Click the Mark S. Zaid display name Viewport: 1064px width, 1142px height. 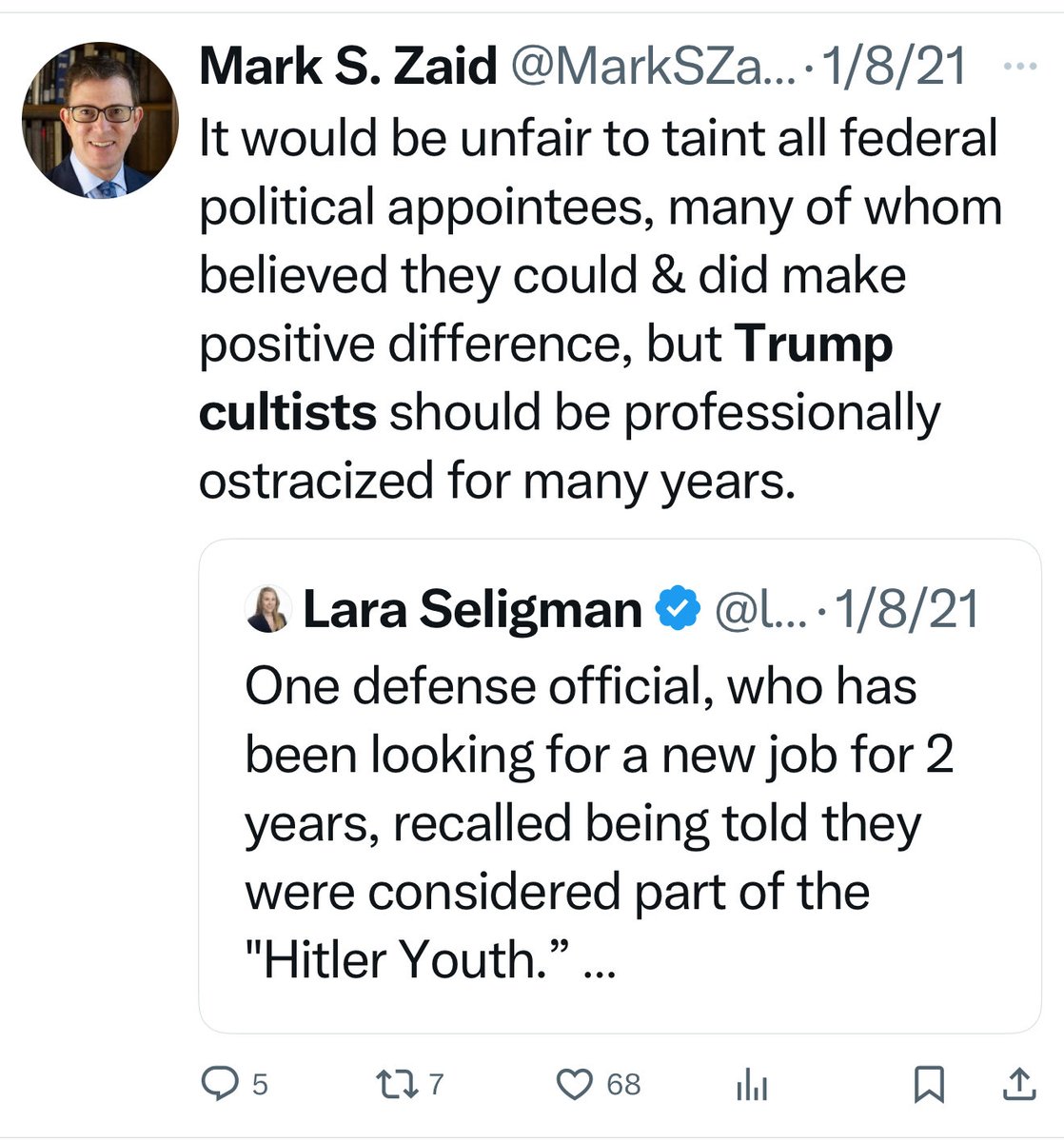point(347,67)
